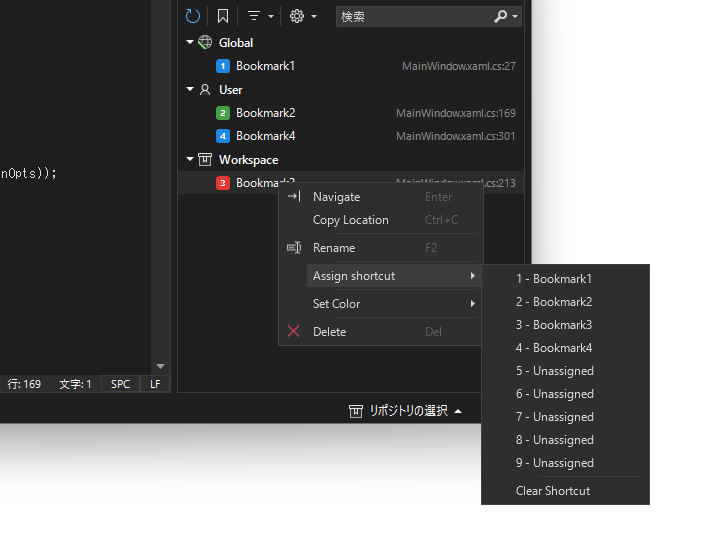
Task: Choose Clear Shortcut option
Action: point(565,491)
